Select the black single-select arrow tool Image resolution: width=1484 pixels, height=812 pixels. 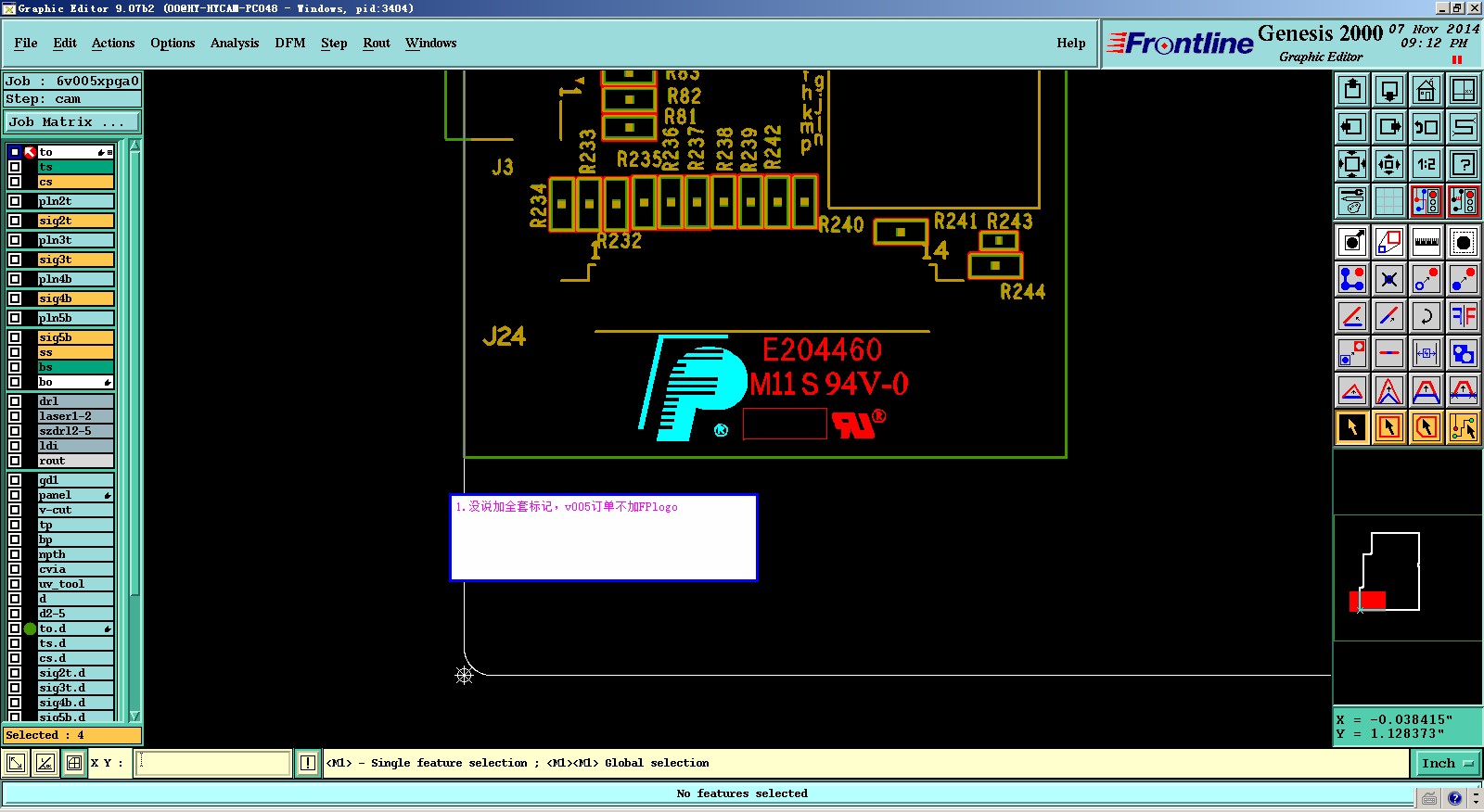coord(1352,427)
